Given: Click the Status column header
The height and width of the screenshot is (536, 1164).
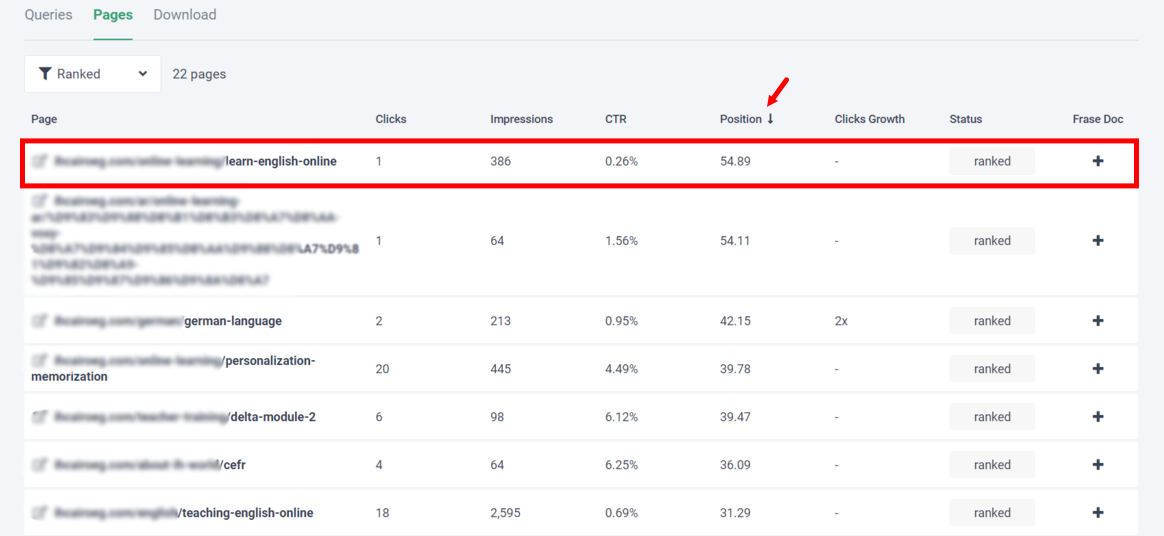Looking at the screenshot, I should [x=966, y=119].
